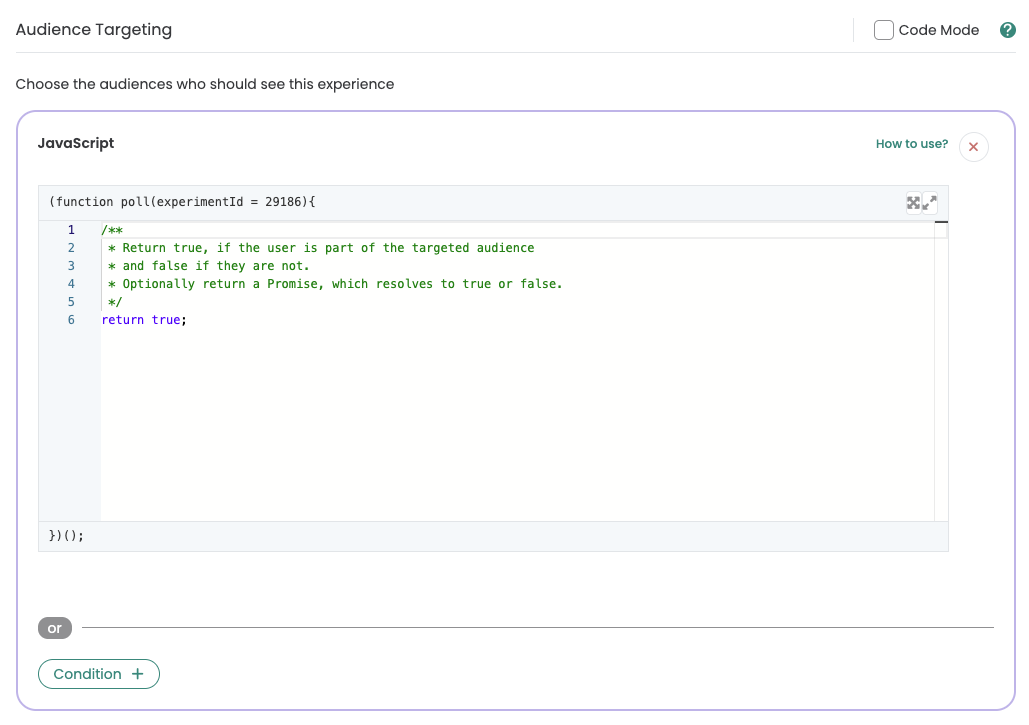Click comment line 'Return true, if the user'

point(321,248)
